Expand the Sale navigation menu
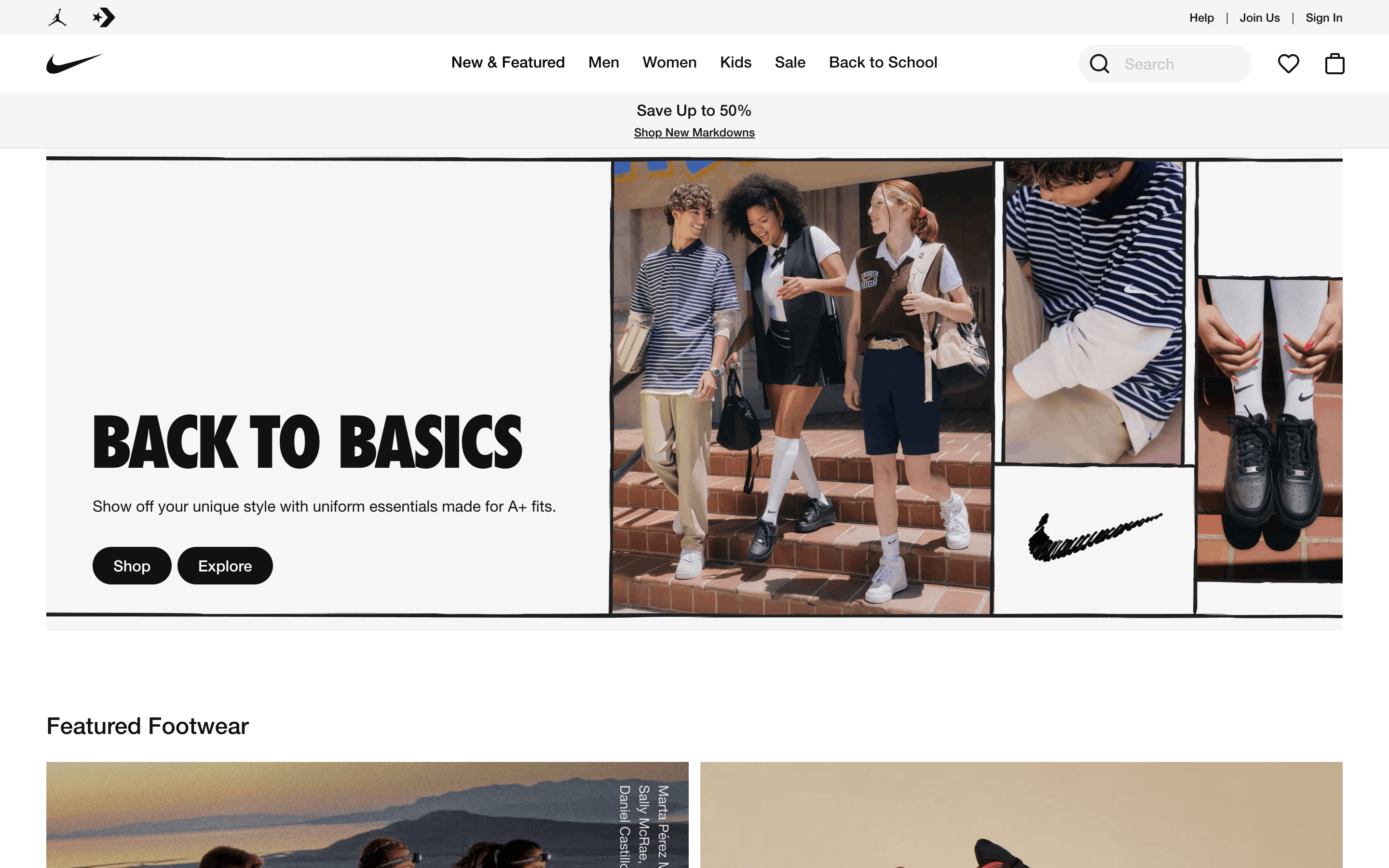 point(790,62)
